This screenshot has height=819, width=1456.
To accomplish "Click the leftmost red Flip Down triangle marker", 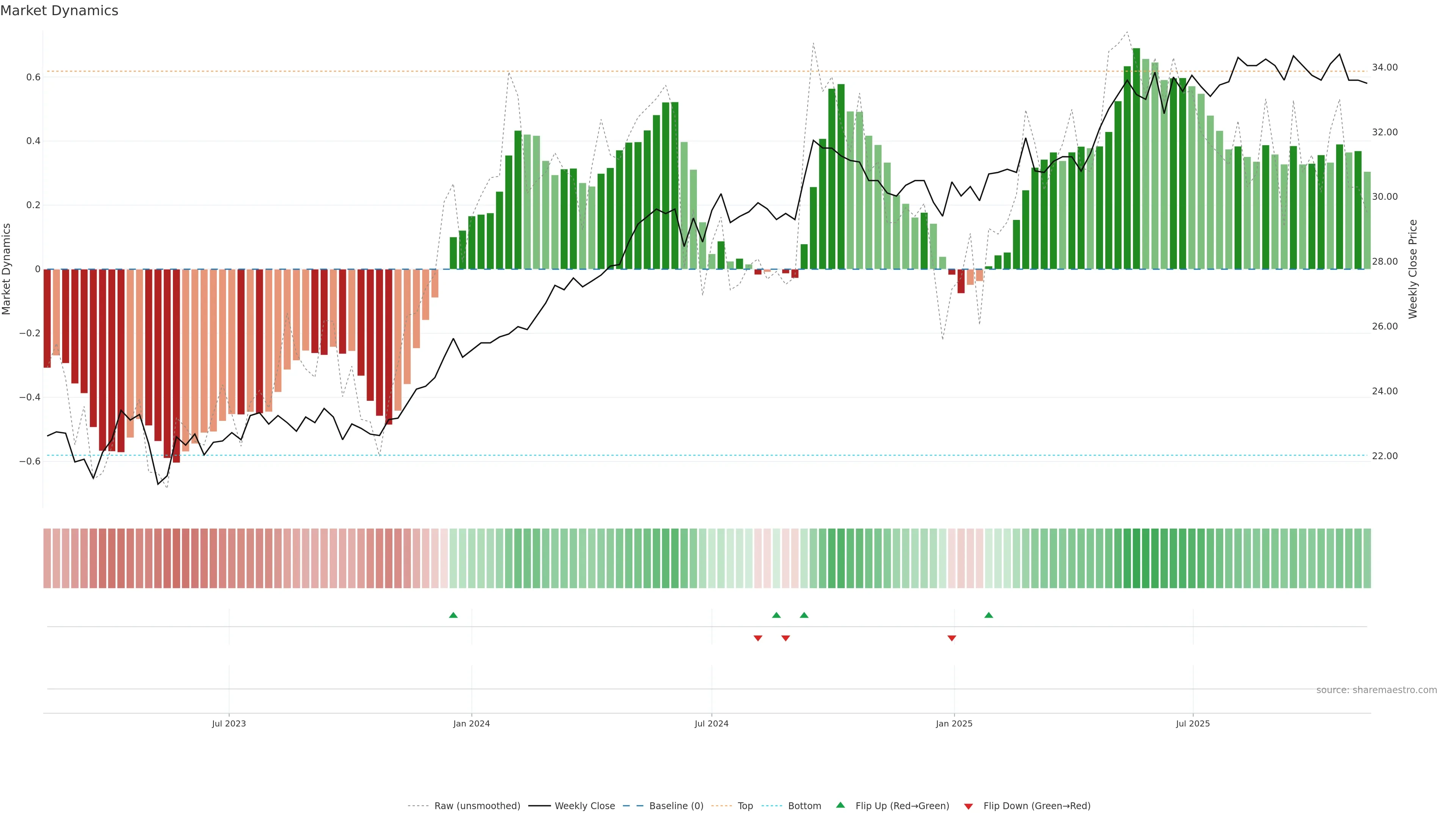I will point(758,638).
